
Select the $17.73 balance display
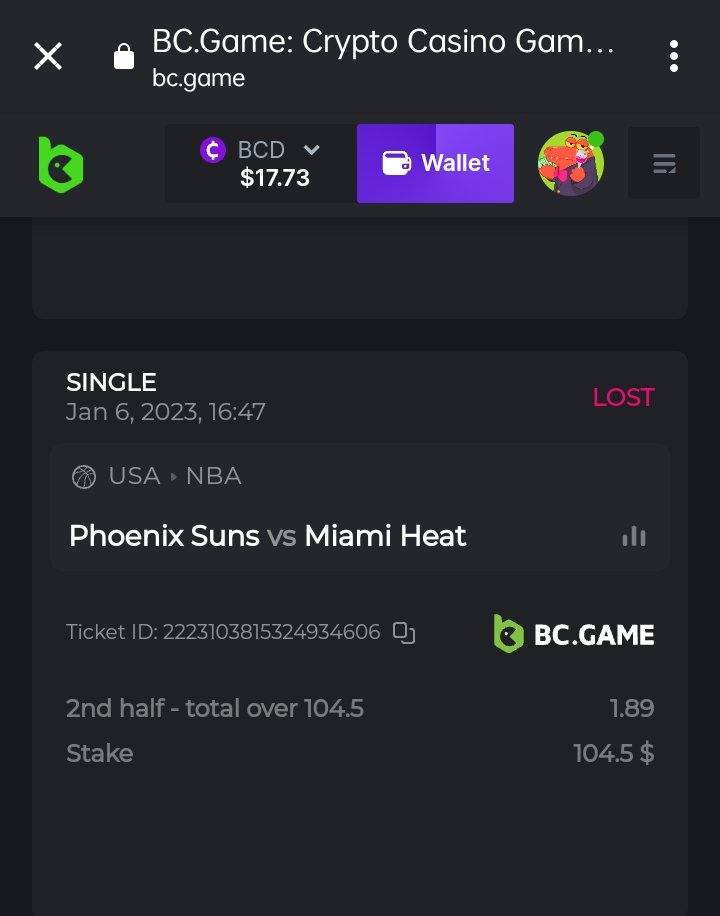coord(274,178)
